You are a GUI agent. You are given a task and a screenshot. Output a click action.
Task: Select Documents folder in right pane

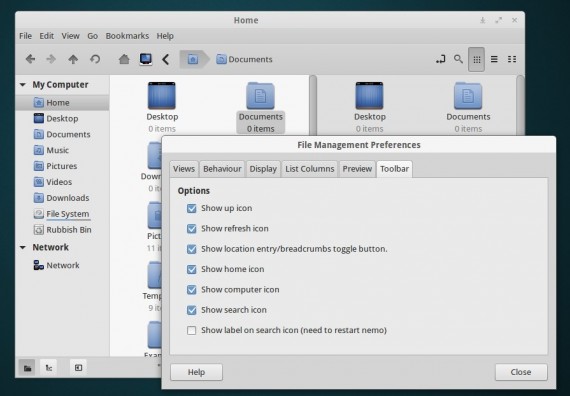pyautogui.click(x=468, y=107)
